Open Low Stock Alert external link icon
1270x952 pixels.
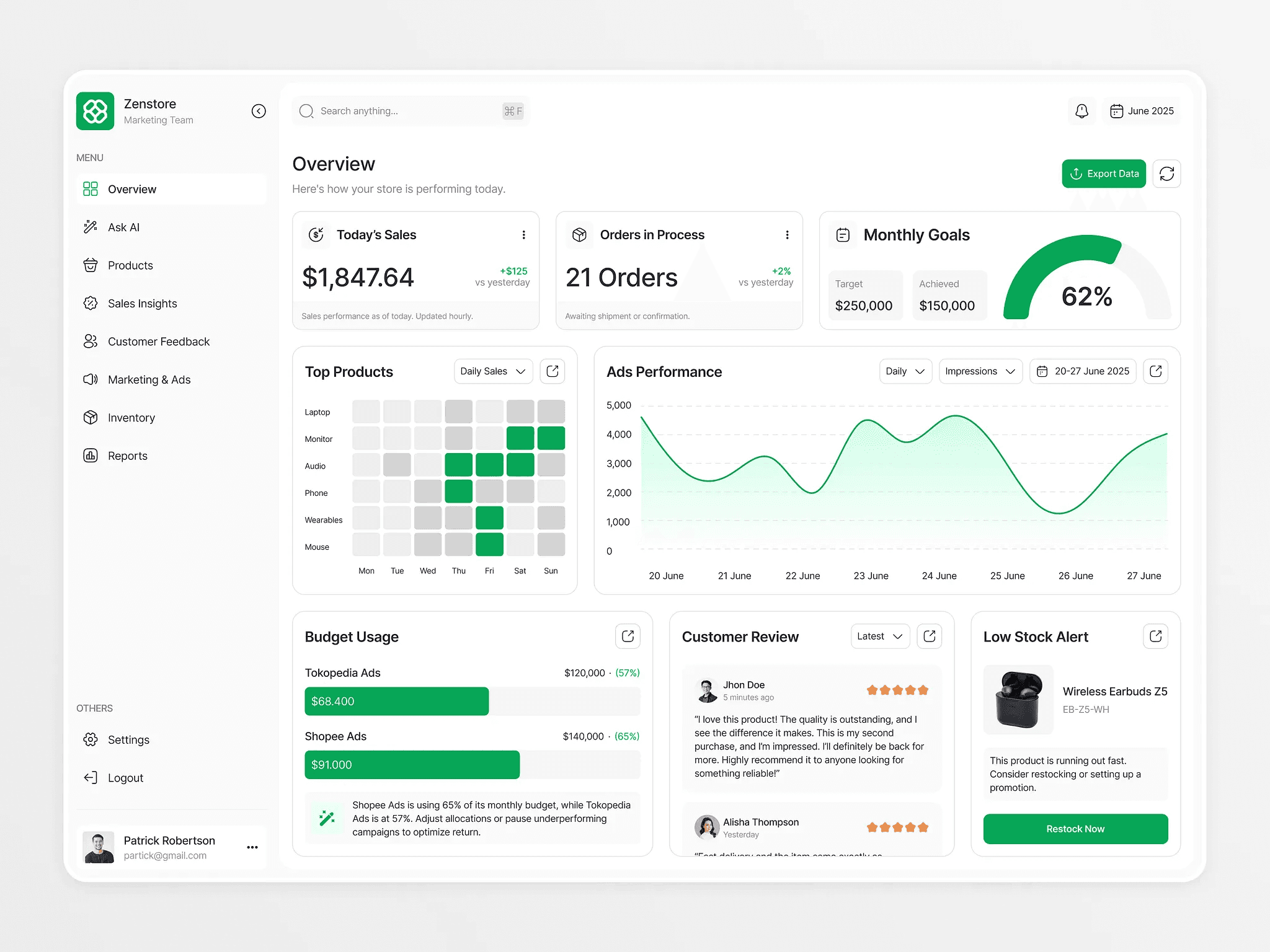(1155, 637)
